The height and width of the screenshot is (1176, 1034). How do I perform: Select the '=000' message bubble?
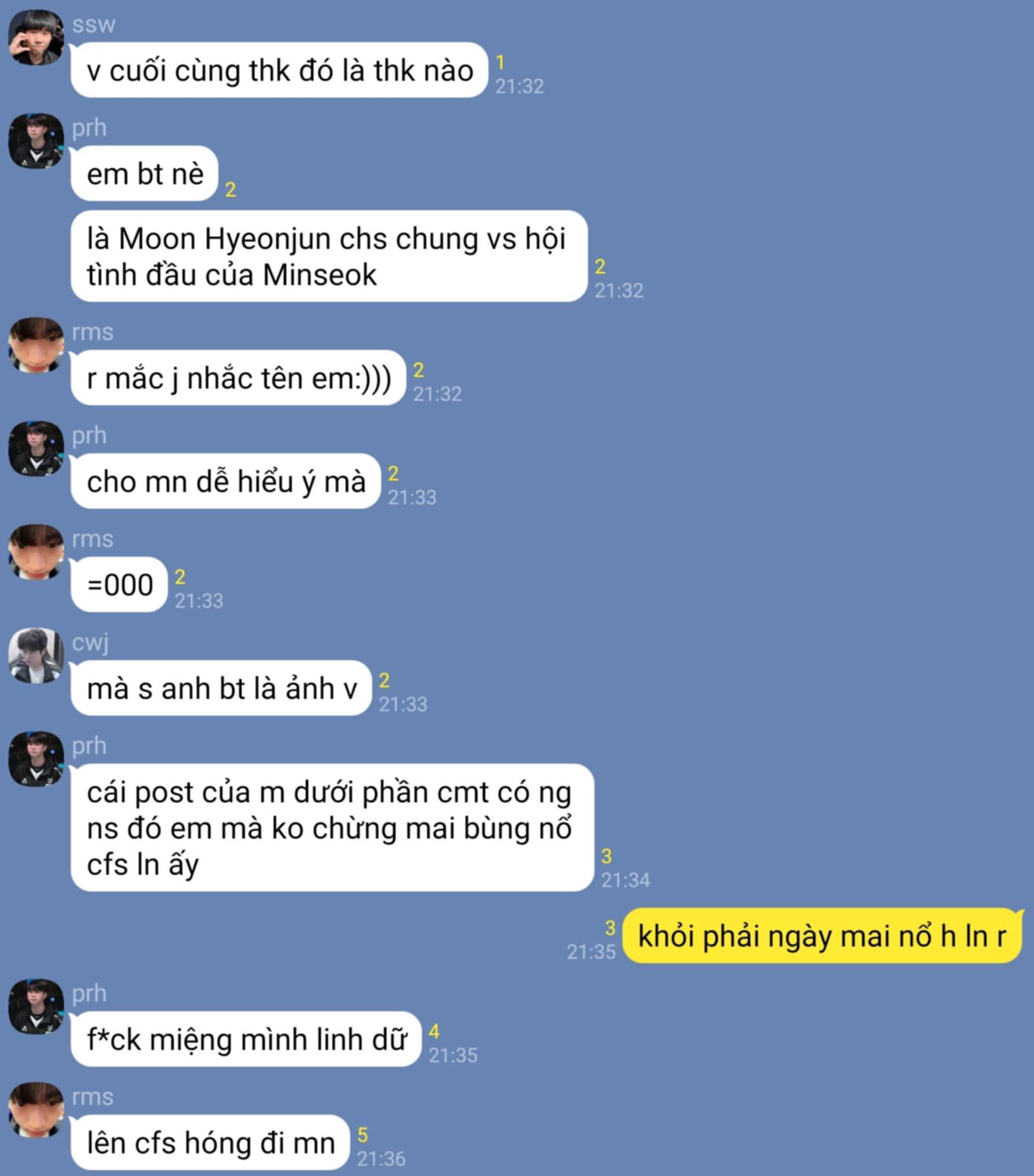tap(119, 584)
